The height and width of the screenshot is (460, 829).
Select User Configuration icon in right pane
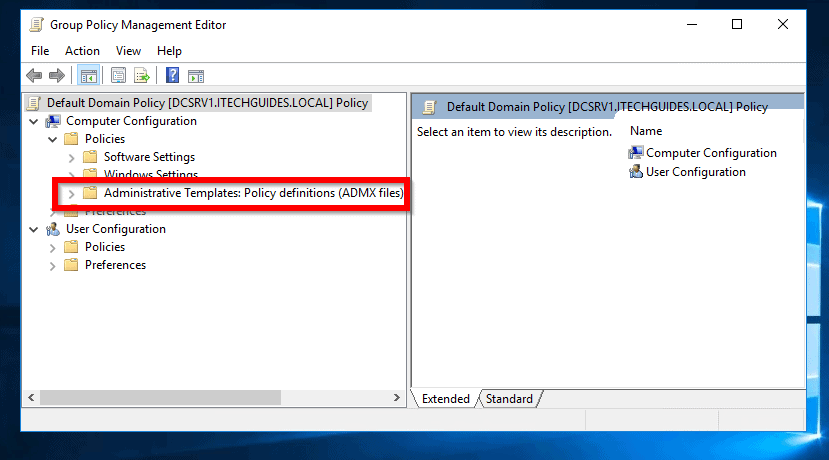[x=635, y=172]
